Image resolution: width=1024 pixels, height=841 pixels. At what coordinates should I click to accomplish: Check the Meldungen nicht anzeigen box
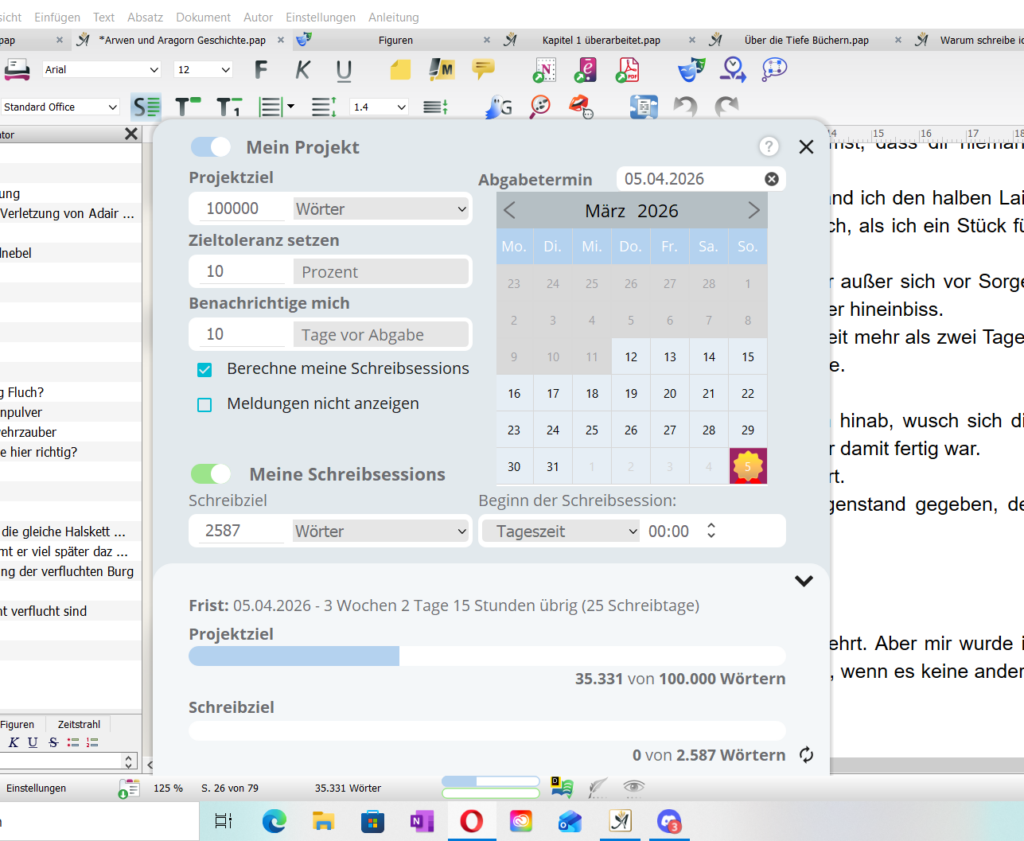205,405
